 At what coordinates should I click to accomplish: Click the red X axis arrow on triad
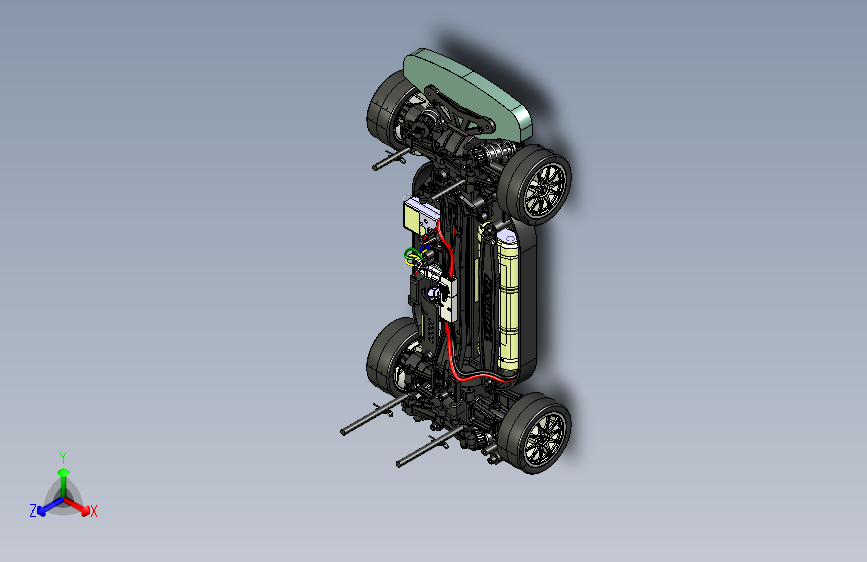click(78, 506)
